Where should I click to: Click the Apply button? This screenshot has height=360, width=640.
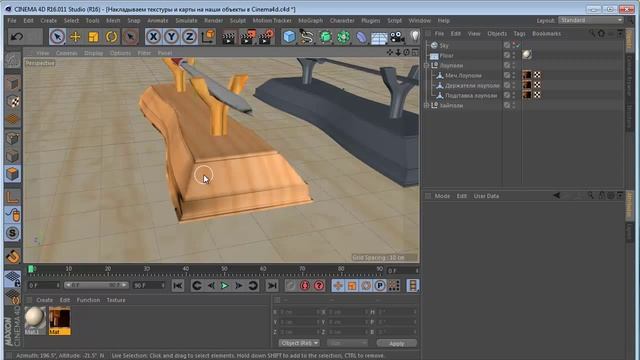tap(397, 343)
